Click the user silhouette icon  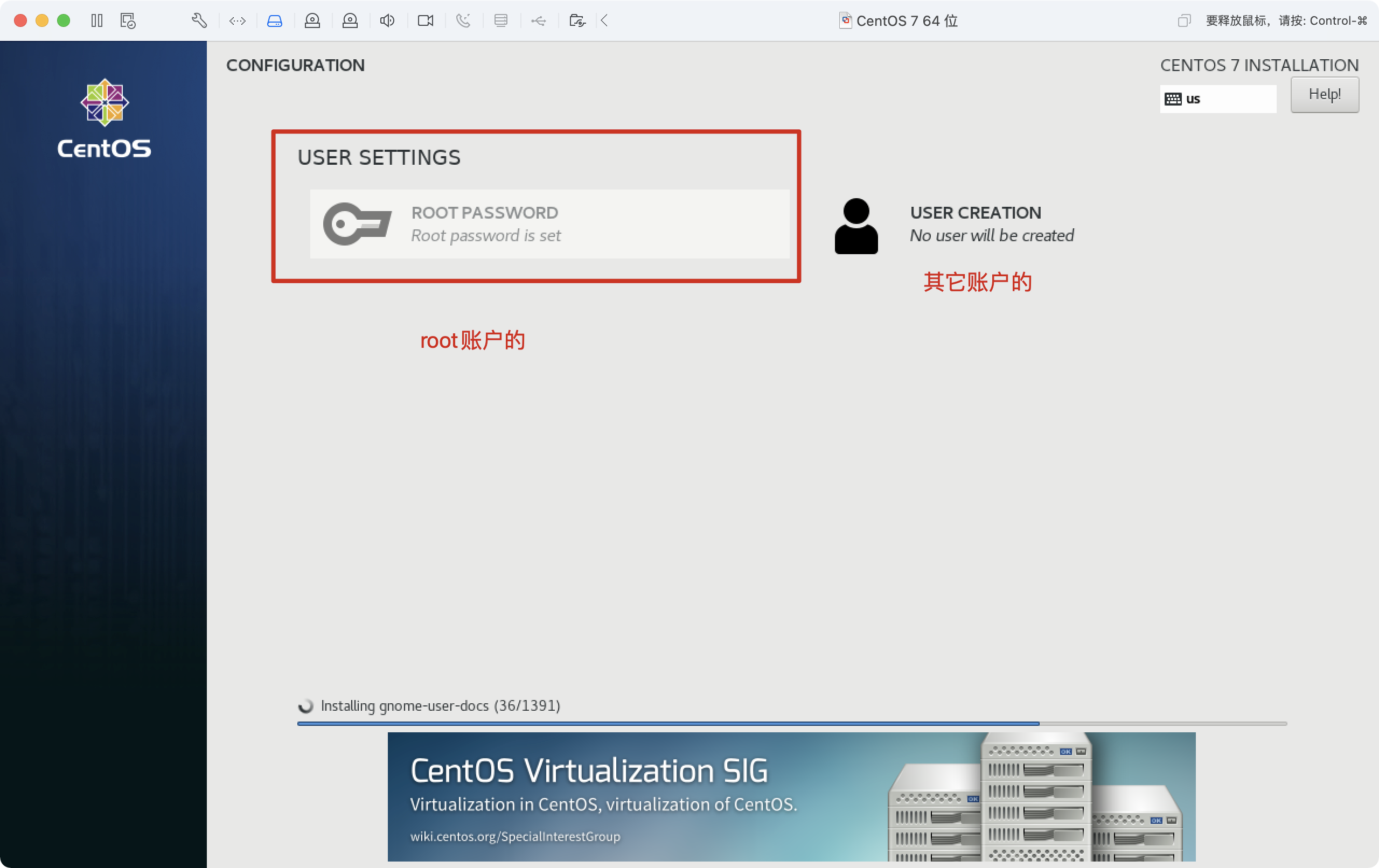coord(856,226)
